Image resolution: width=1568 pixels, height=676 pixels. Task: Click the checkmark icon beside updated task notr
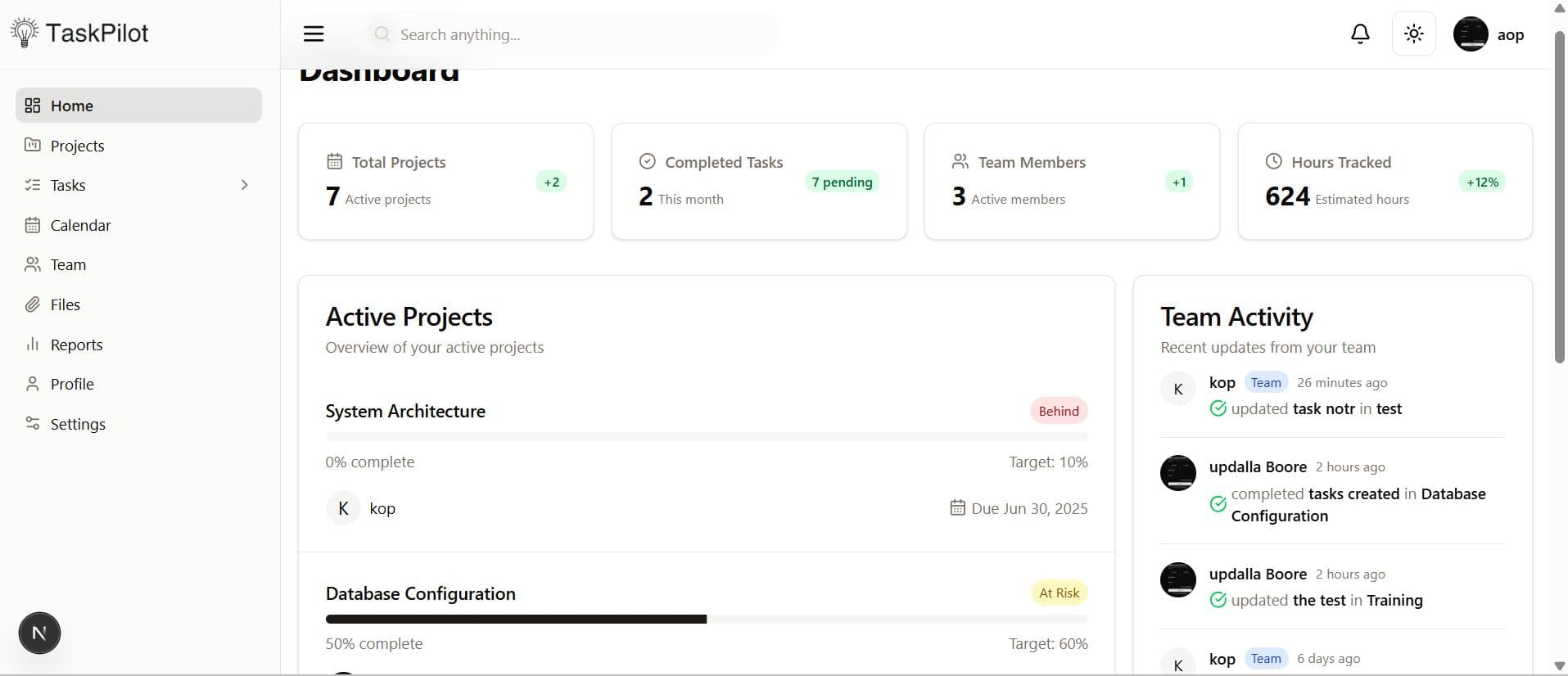click(x=1218, y=408)
